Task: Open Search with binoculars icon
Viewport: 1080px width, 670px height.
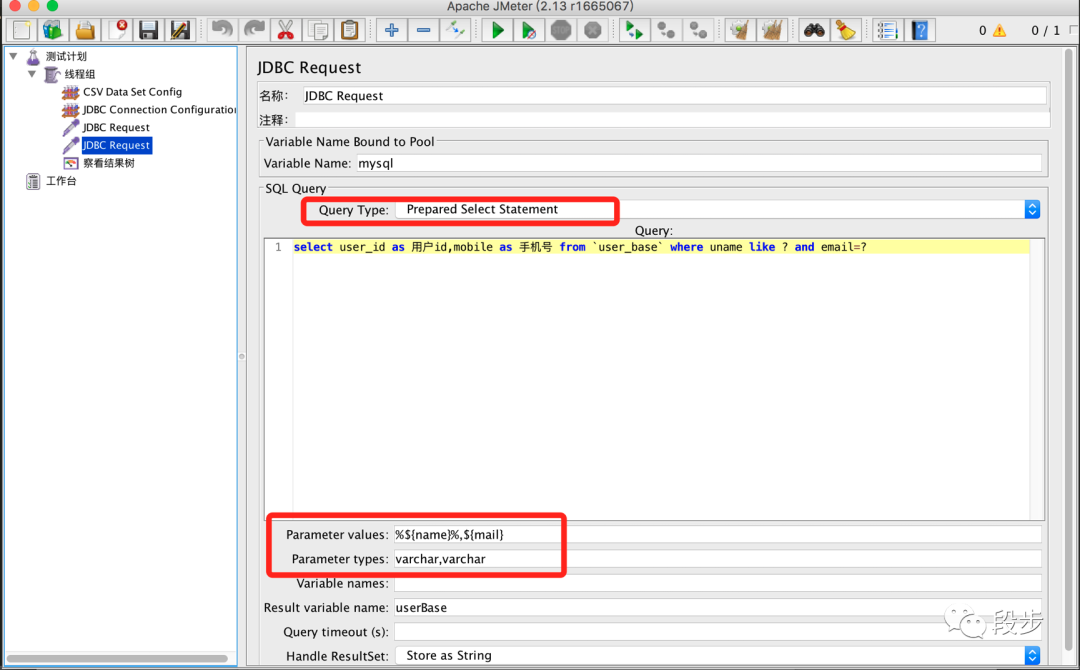Action: pos(814,30)
